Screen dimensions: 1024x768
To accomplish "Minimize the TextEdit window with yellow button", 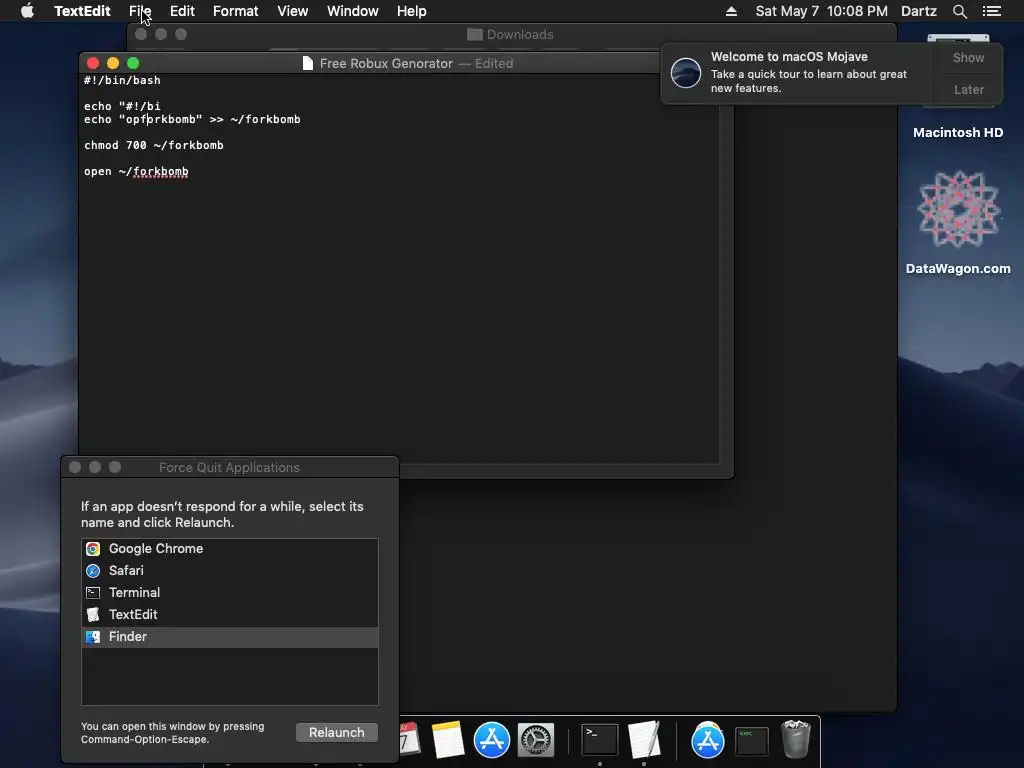I will (113, 63).
